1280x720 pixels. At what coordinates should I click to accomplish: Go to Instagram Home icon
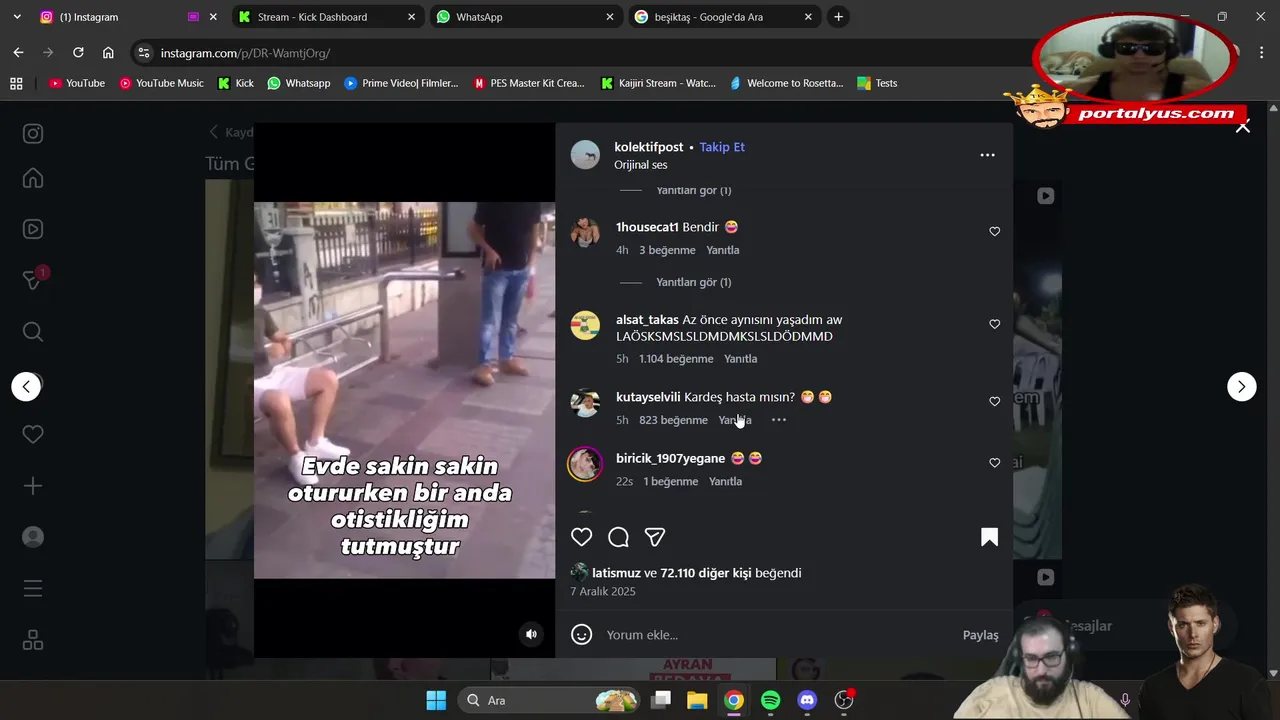coord(33,178)
